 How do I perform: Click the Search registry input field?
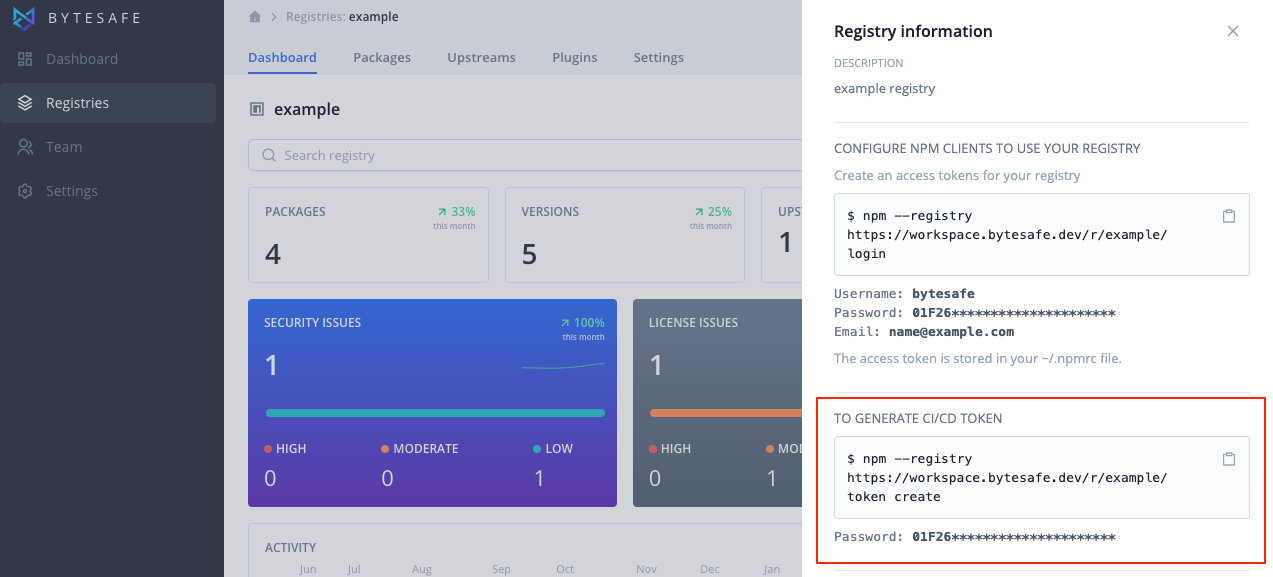click(525, 155)
